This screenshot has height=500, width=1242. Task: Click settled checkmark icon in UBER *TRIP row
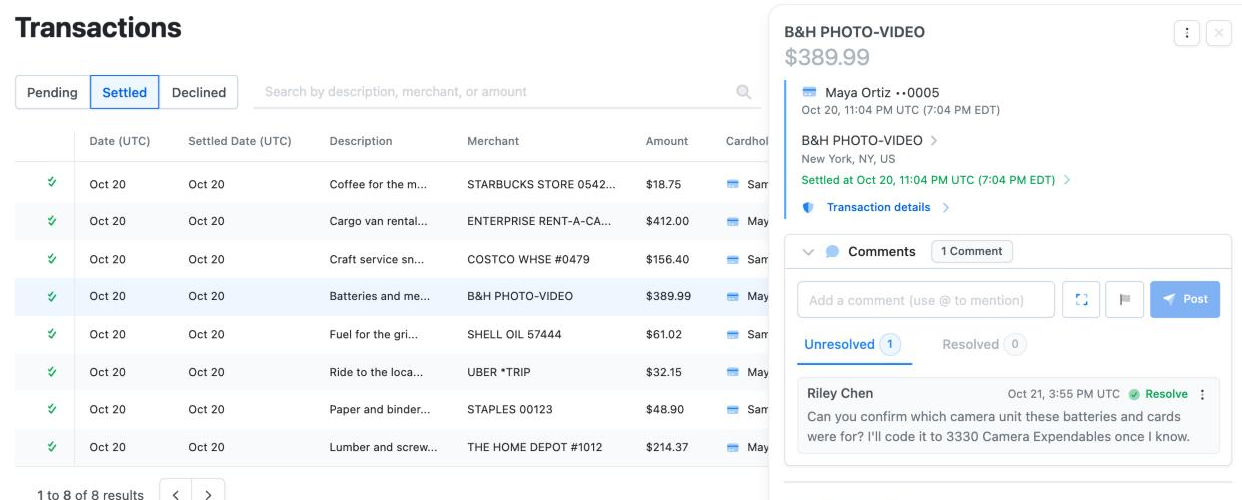(x=52, y=371)
